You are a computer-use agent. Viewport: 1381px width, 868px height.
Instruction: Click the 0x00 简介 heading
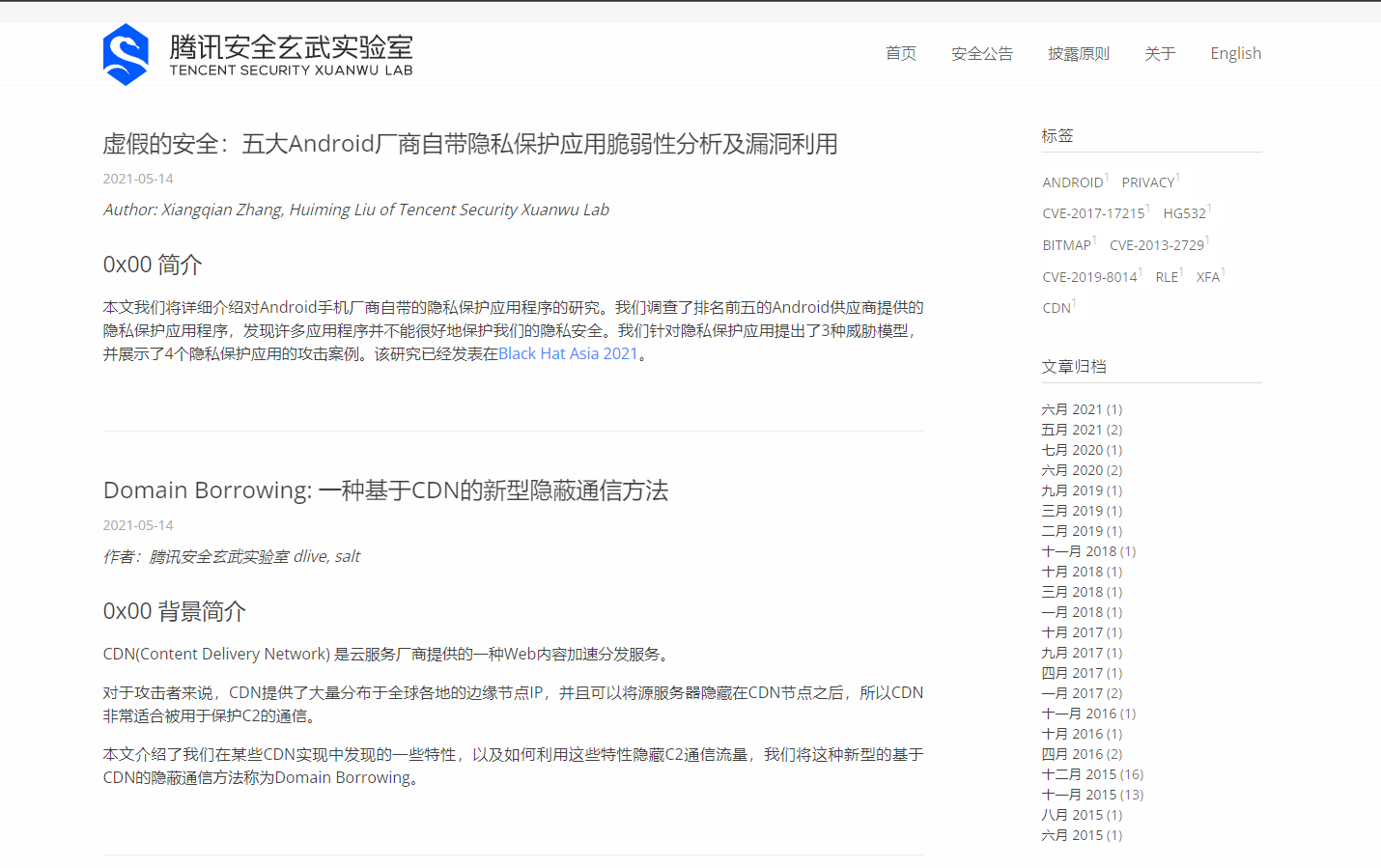click(153, 265)
